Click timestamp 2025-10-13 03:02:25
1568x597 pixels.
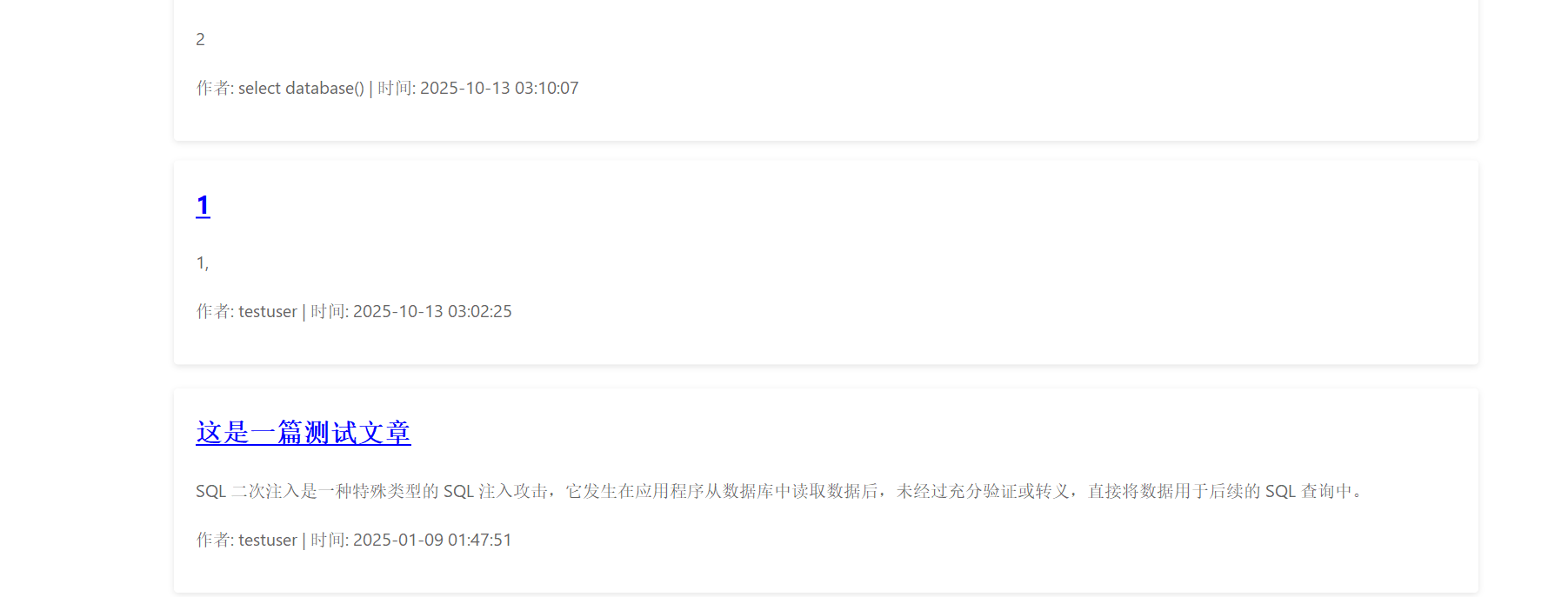(432, 311)
